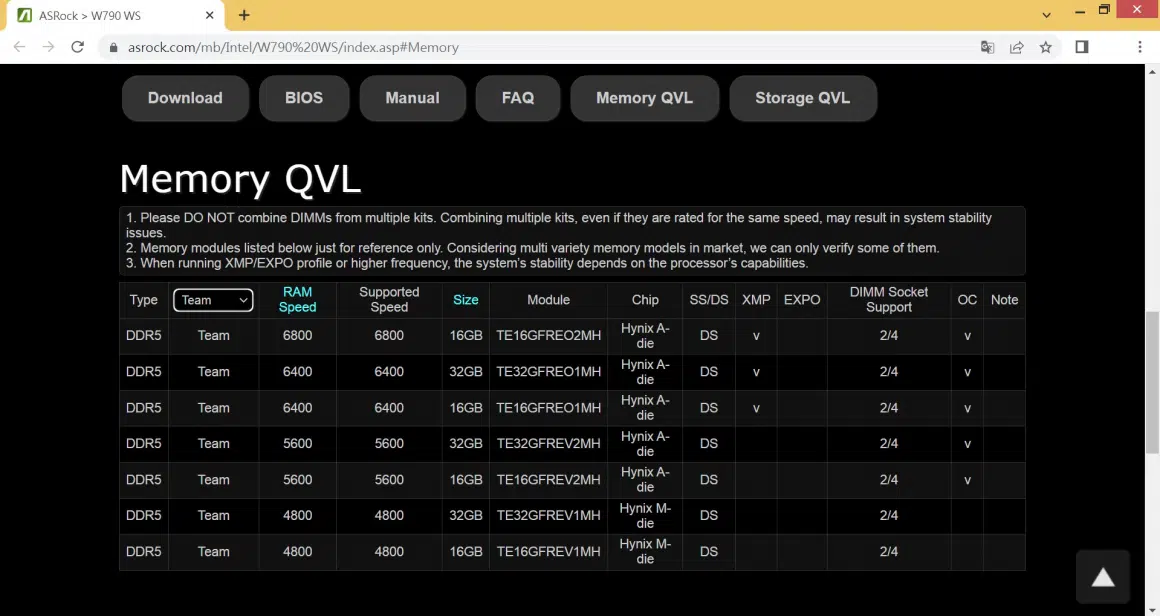This screenshot has width=1160, height=616.
Task: Click module TE32GFREO1MH
Action: (548, 371)
